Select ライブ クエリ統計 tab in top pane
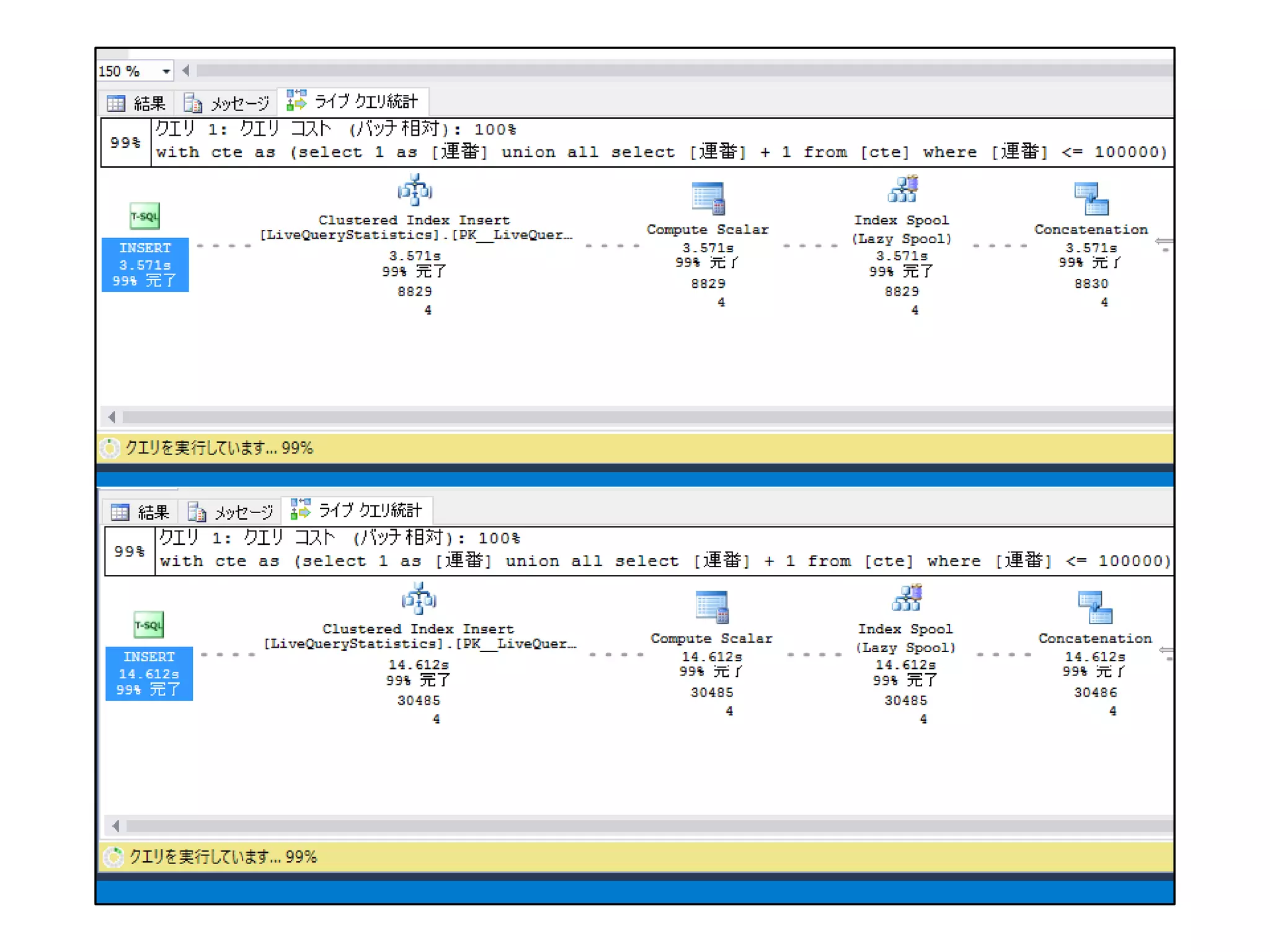This screenshot has height=952, width=1270. [353, 101]
